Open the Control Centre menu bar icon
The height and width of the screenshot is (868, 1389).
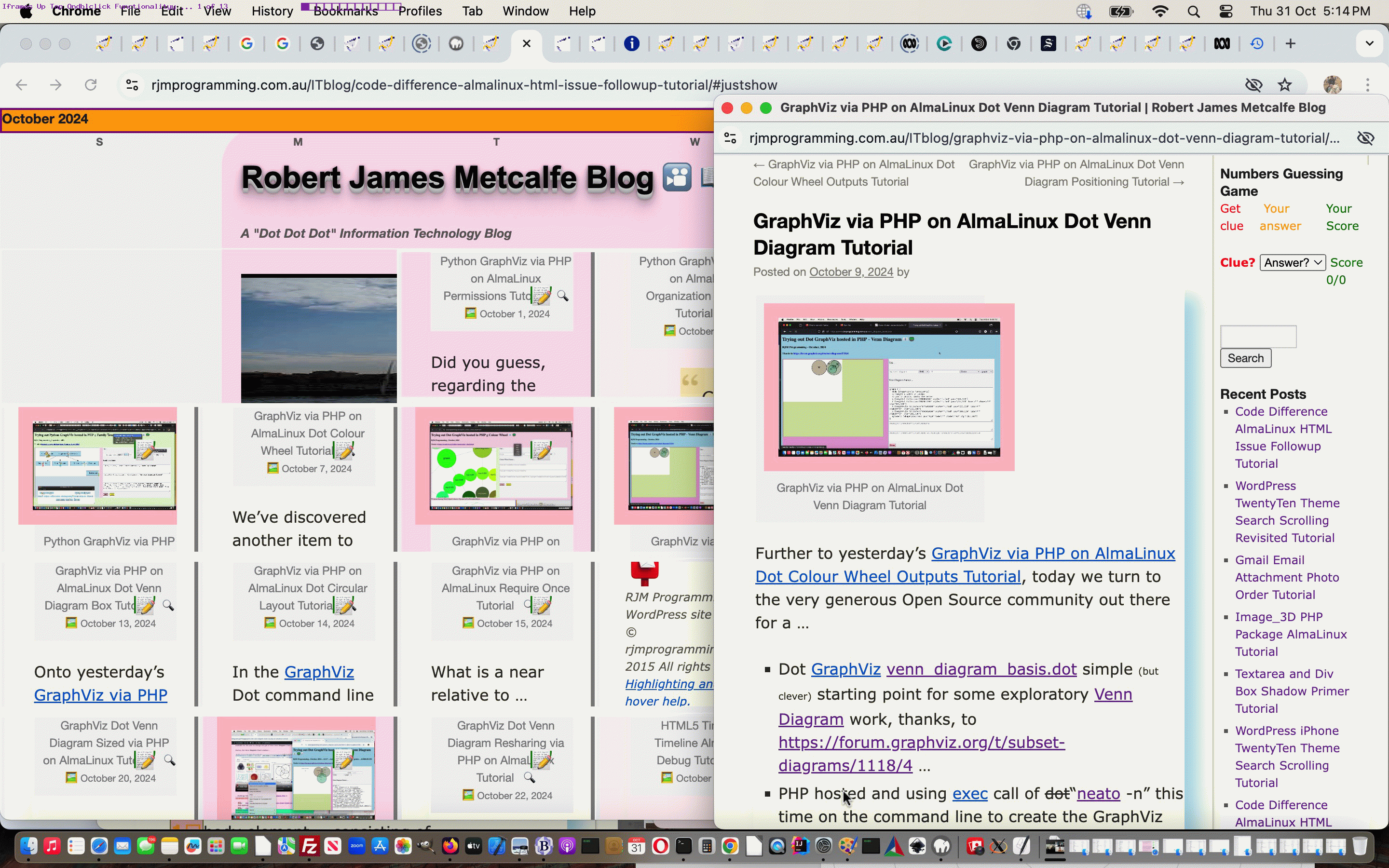tap(1226, 12)
